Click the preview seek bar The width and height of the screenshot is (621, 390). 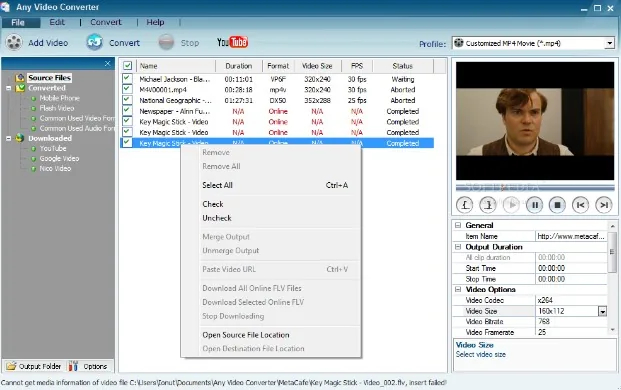pyautogui.click(x=535, y=187)
